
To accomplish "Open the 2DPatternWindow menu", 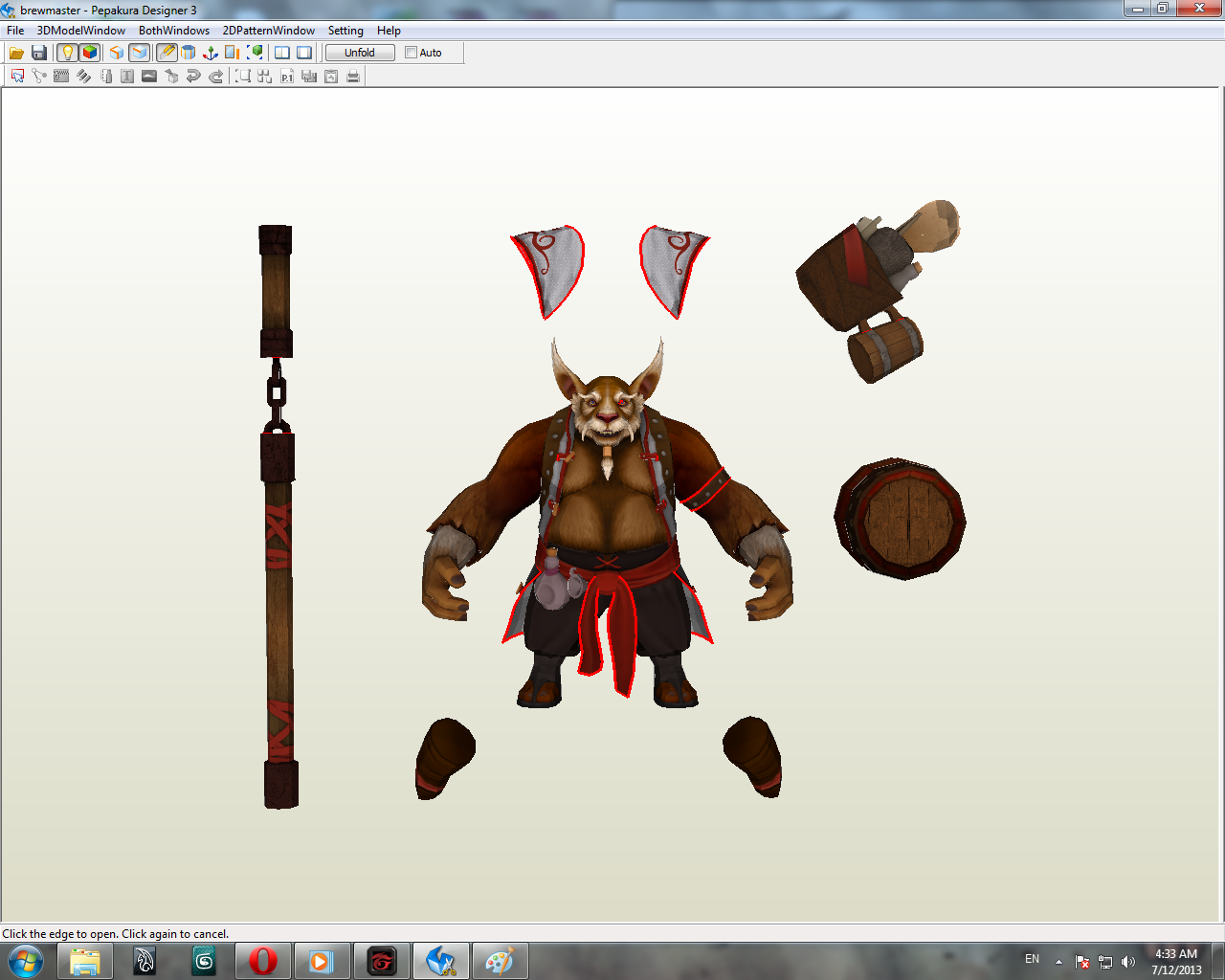I will (269, 31).
